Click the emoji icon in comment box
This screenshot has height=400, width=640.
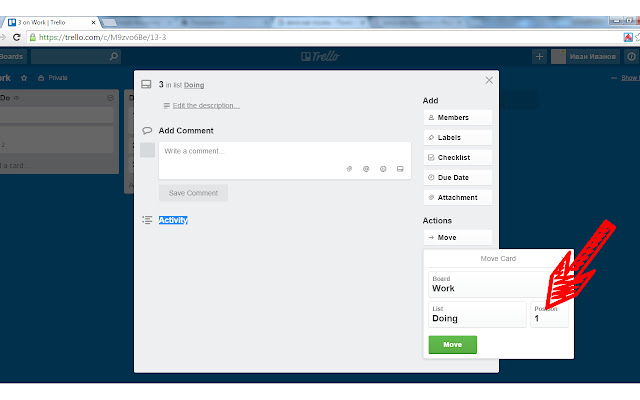pyautogui.click(x=383, y=169)
